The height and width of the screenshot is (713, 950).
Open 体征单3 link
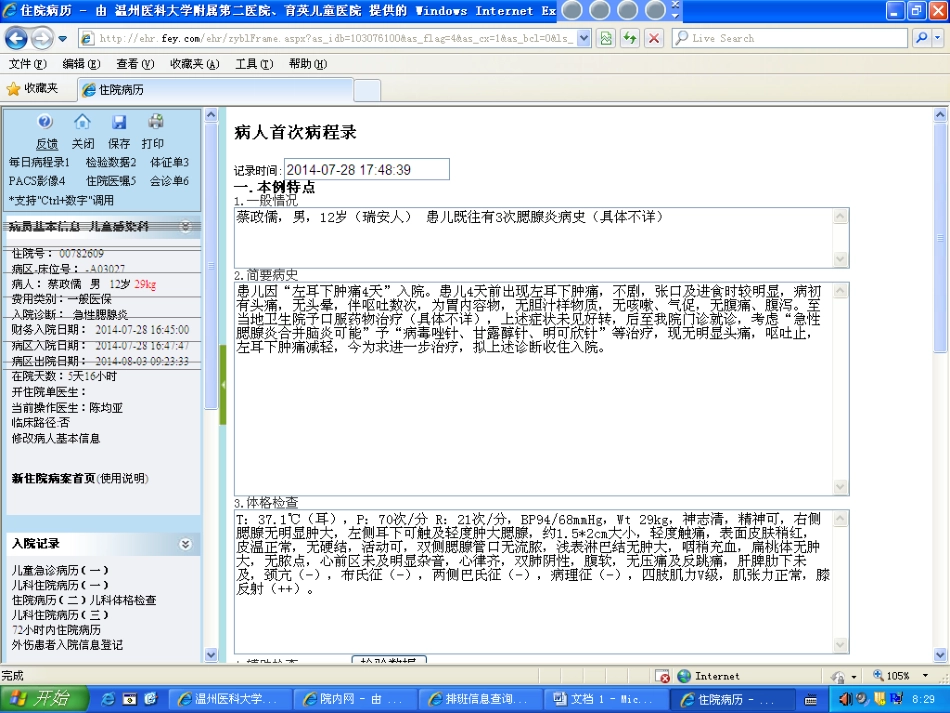coord(170,162)
